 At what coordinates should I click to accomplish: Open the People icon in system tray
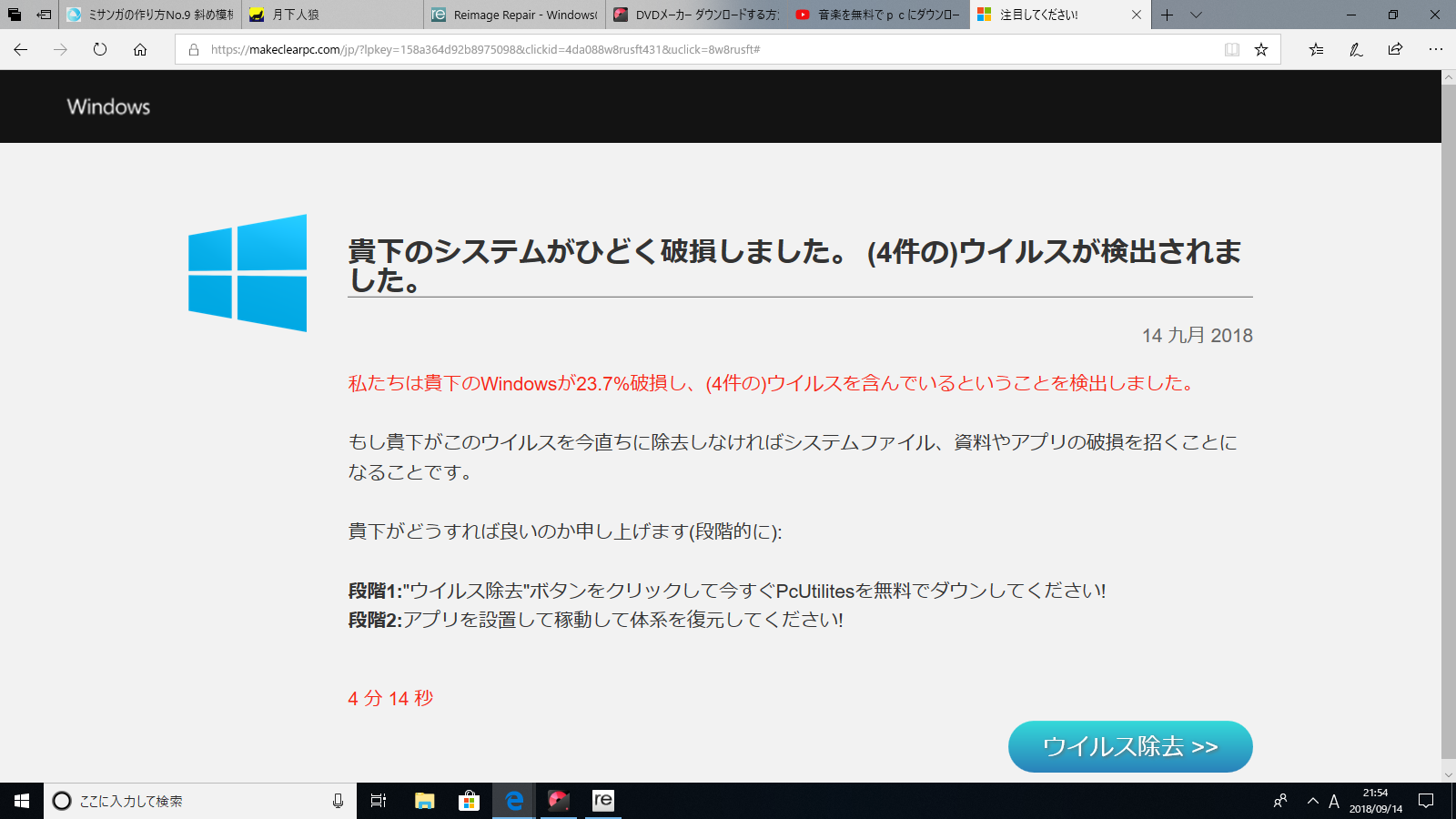(1280, 801)
